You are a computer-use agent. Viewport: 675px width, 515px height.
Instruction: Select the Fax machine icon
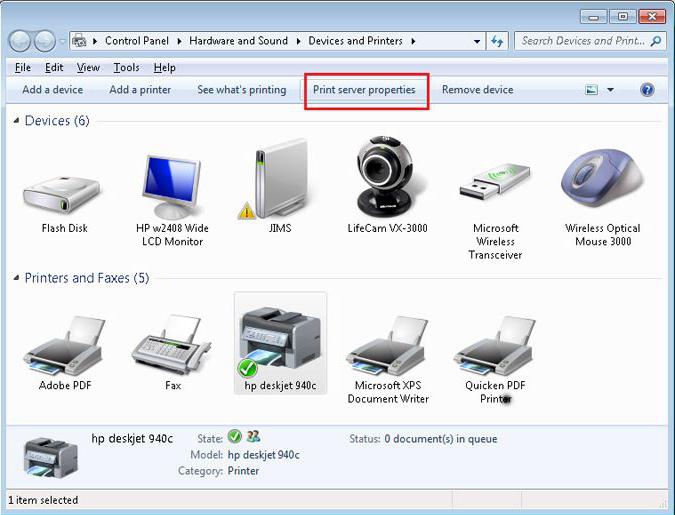coord(171,344)
